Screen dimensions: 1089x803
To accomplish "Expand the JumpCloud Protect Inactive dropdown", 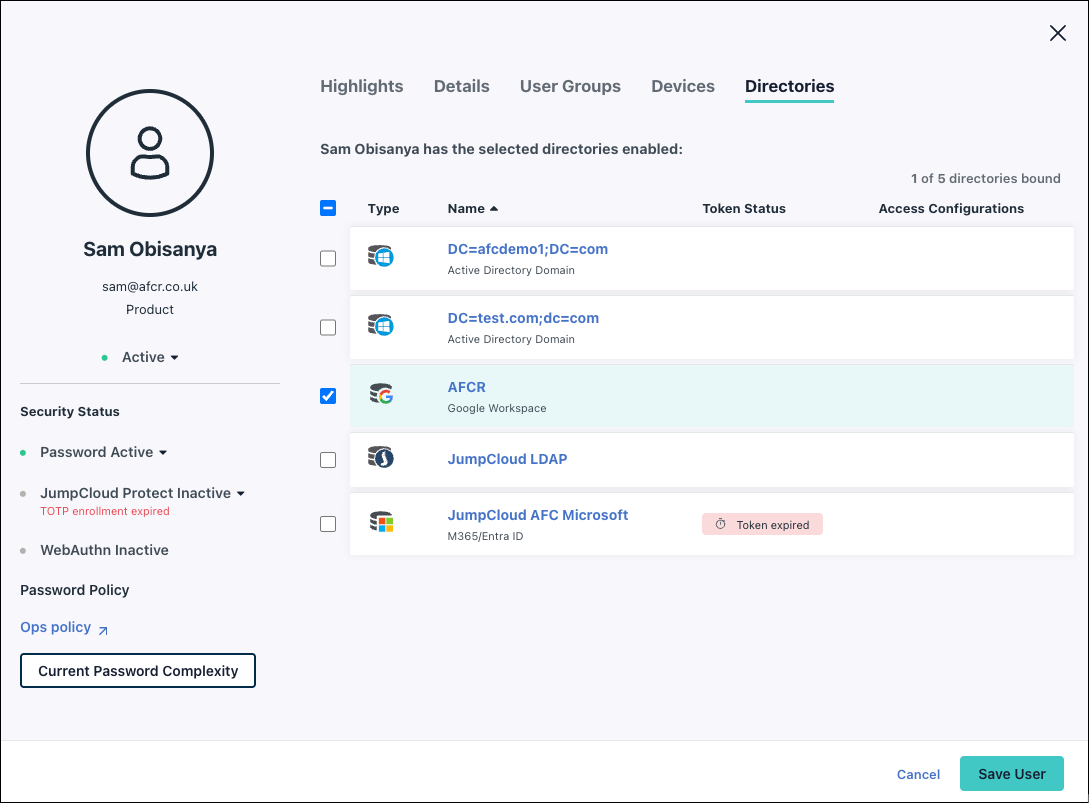I will [142, 493].
